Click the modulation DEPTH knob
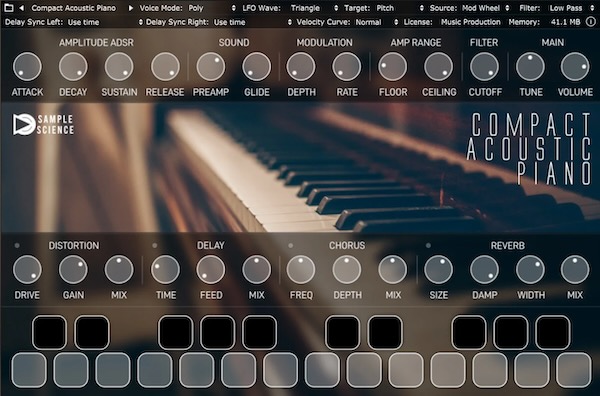The width and height of the screenshot is (600, 396). click(x=301, y=67)
